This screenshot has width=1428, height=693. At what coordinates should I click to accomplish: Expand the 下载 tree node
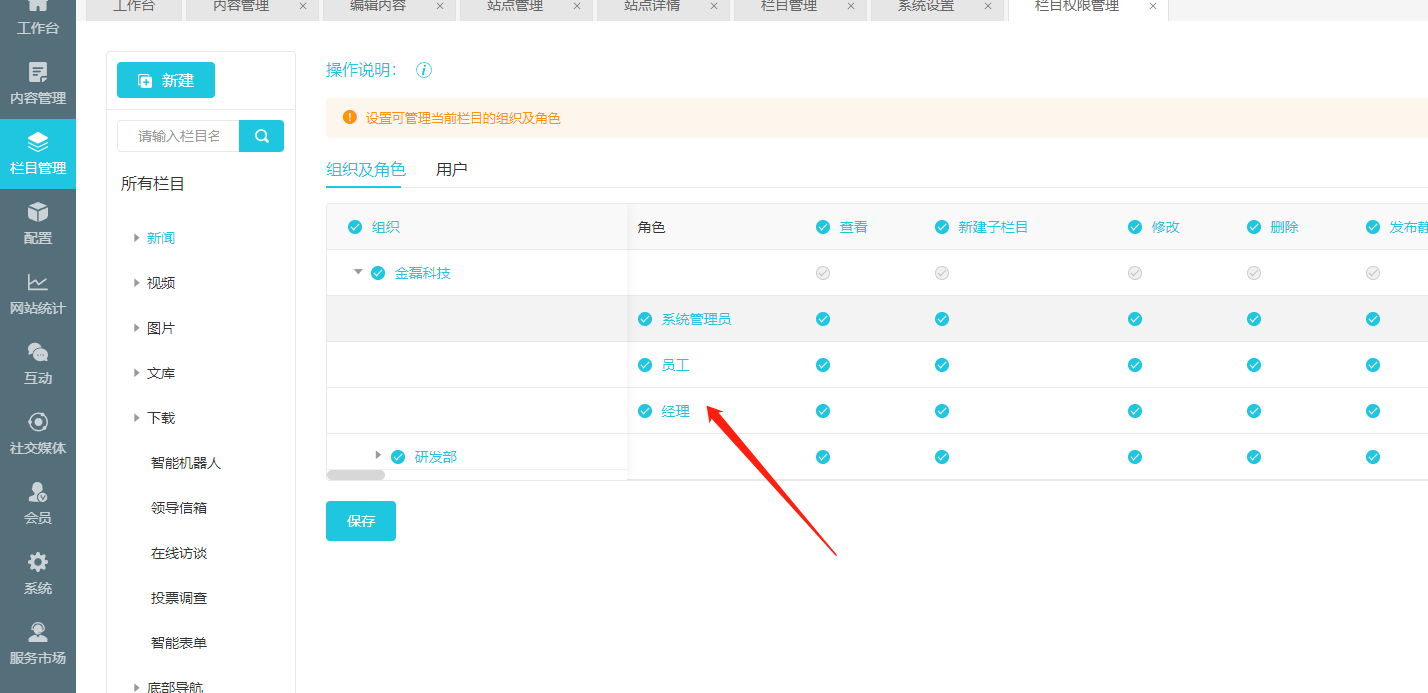(136, 418)
